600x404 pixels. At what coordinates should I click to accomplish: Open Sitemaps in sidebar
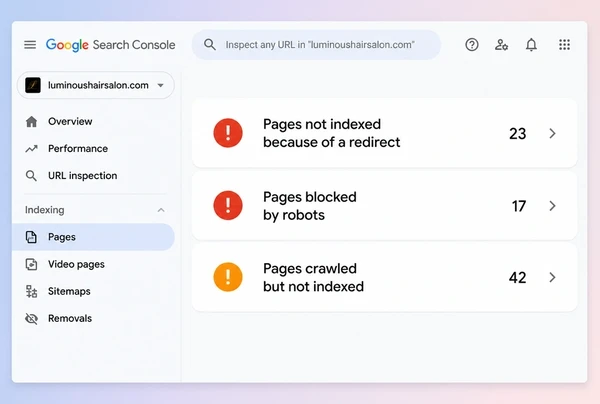69,292
